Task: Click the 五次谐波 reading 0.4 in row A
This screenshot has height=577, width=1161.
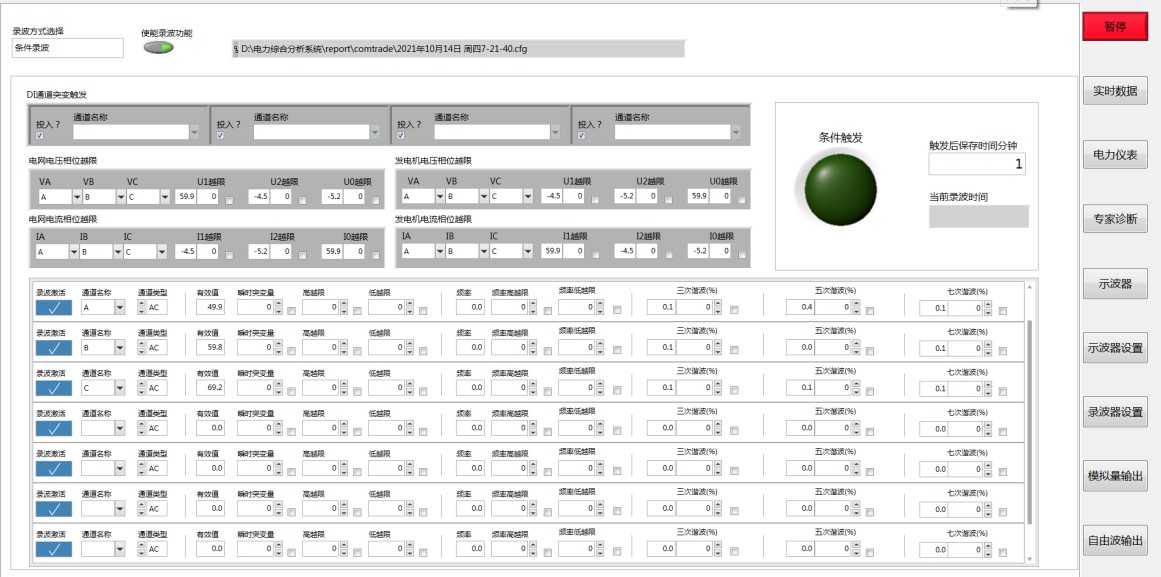Action: (x=800, y=307)
